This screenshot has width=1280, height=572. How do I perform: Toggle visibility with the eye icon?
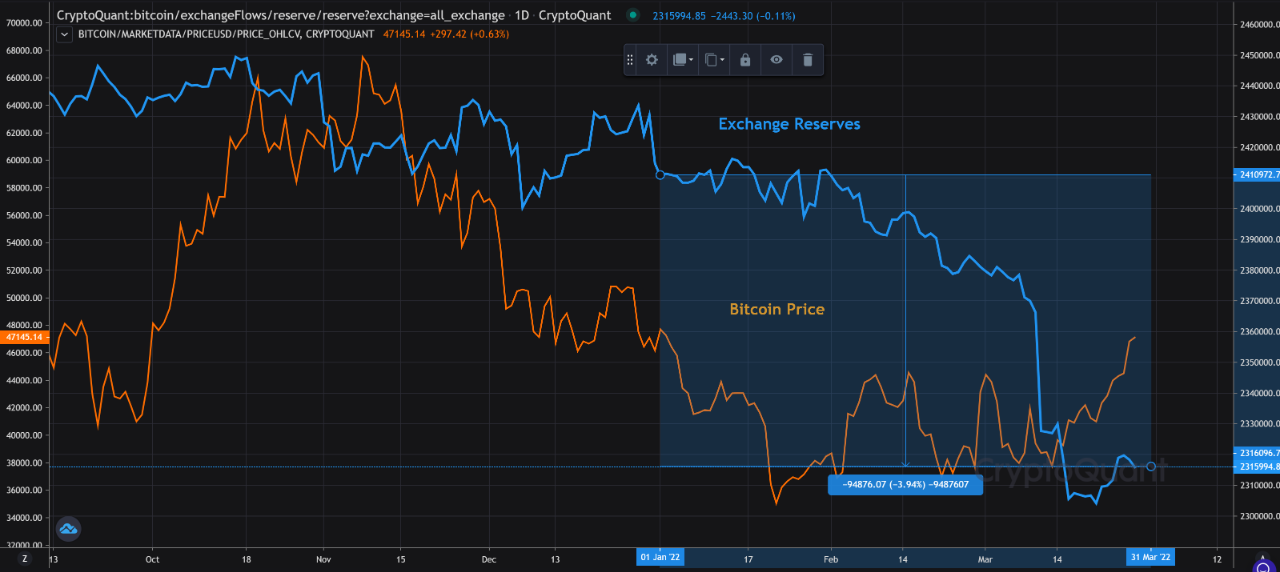pos(776,60)
